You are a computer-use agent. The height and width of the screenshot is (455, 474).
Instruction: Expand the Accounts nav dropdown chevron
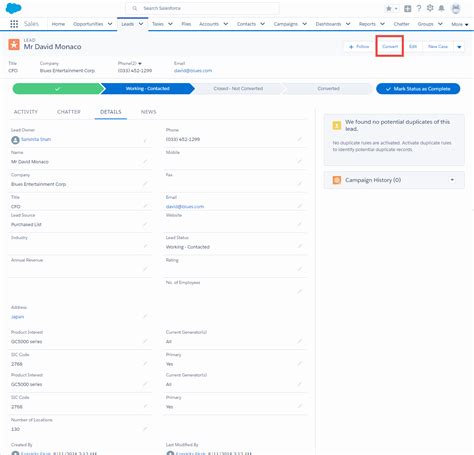[226, 24]
